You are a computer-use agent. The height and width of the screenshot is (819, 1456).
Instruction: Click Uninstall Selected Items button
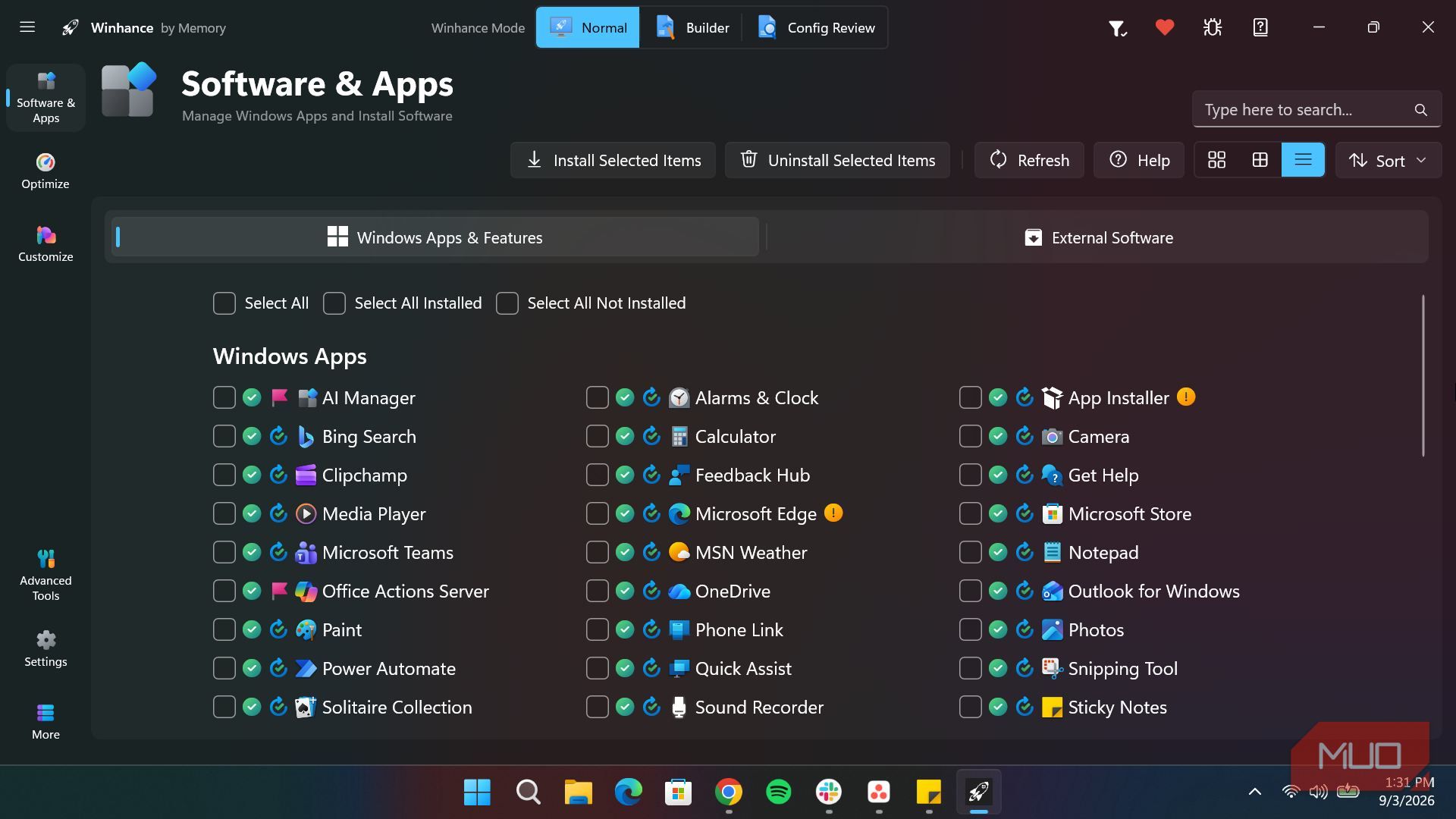[x=837, y=160]
